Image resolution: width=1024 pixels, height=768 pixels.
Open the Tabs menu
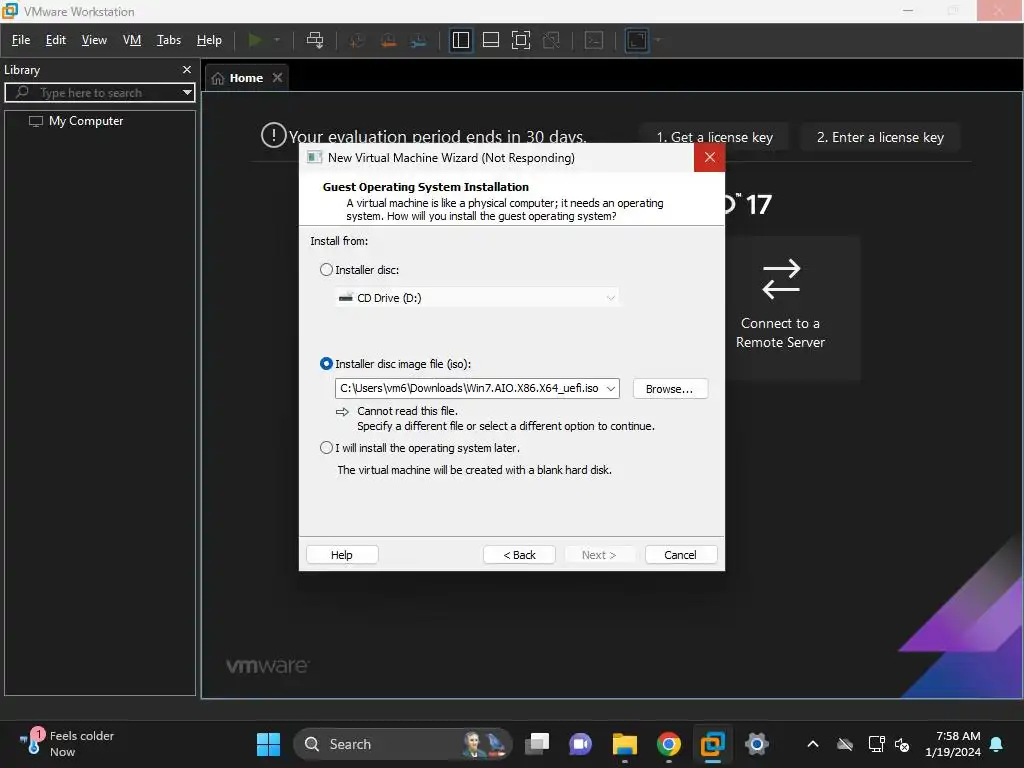tap(168, 40)
